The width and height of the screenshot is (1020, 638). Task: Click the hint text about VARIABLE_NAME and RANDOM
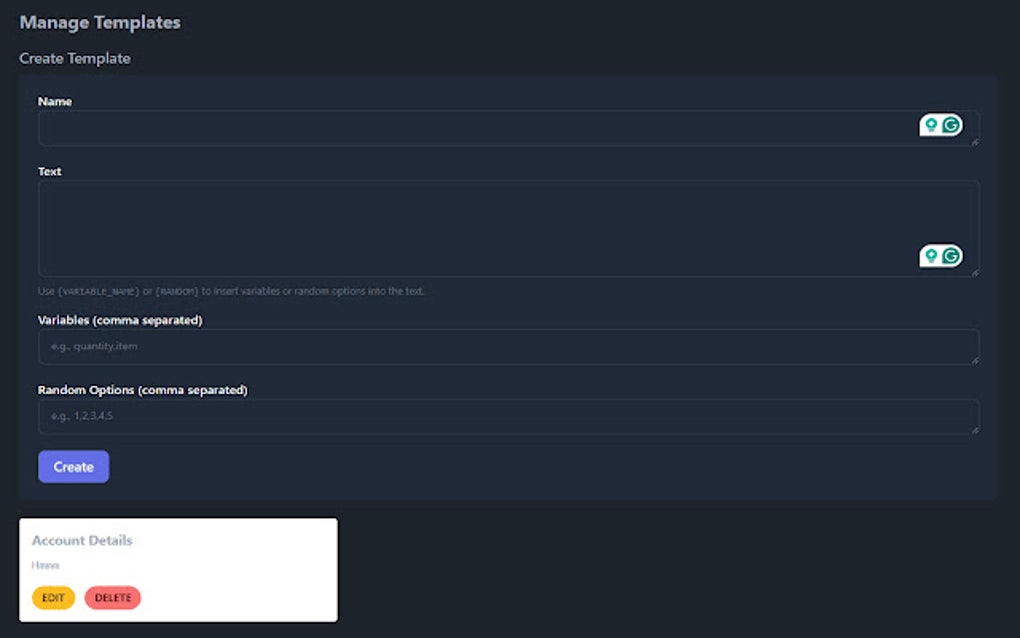click(231, 291)
